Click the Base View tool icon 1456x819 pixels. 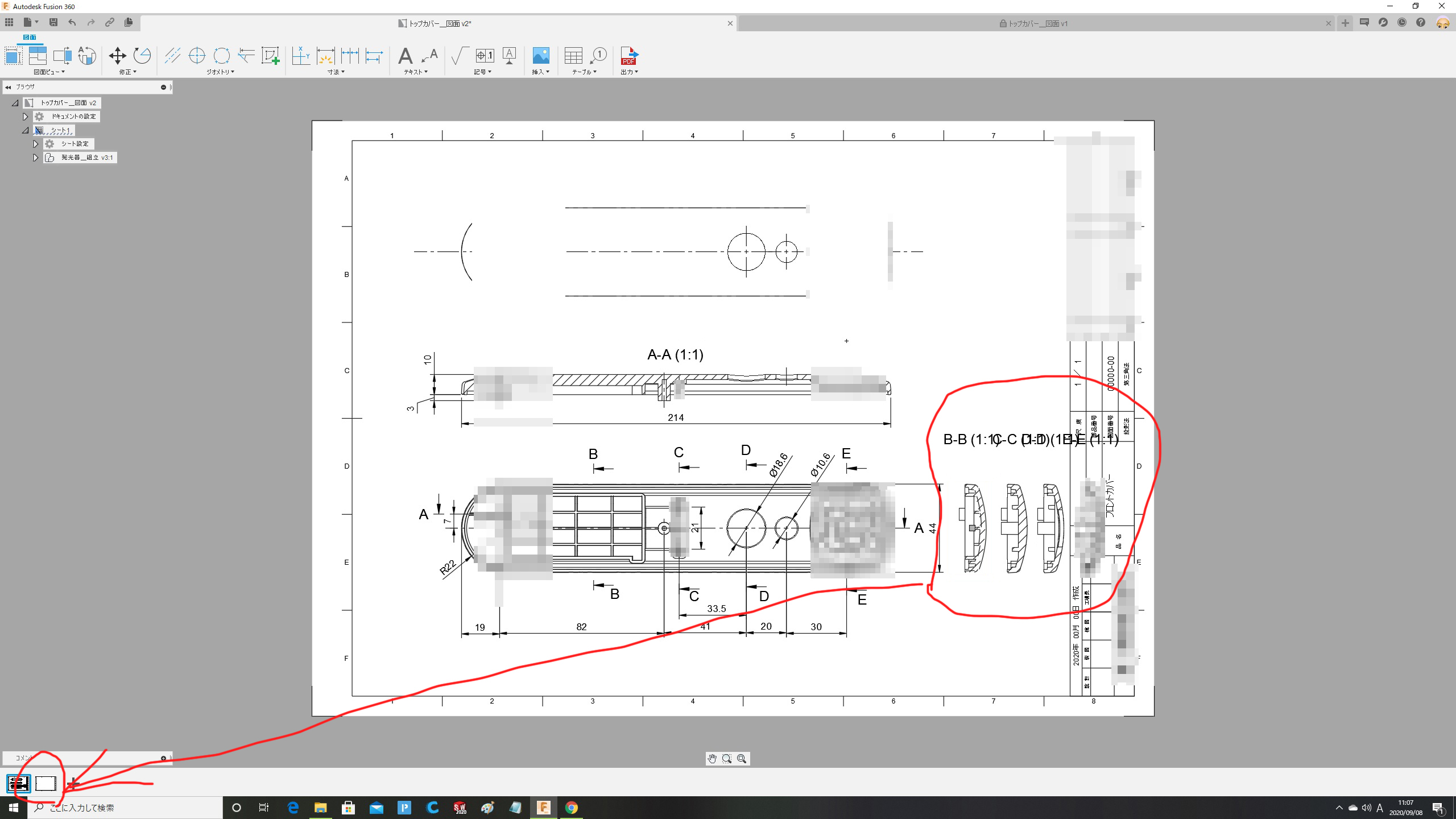point(13,56)
